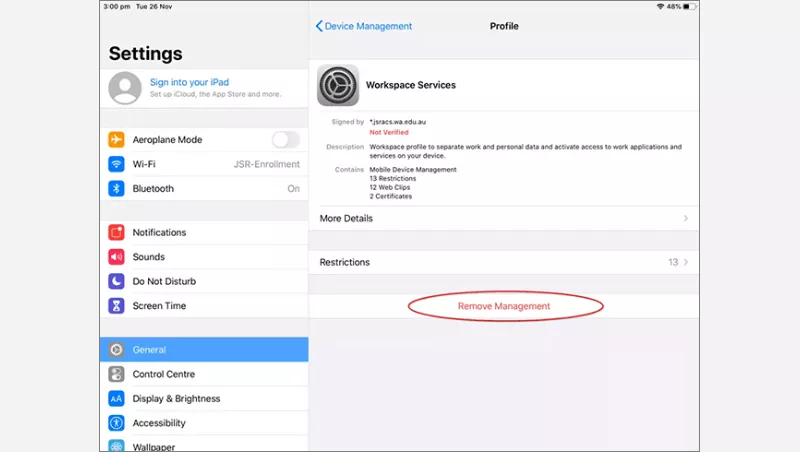Tap the General gear icon
800x452 pixels.
(x=116, y=349)
